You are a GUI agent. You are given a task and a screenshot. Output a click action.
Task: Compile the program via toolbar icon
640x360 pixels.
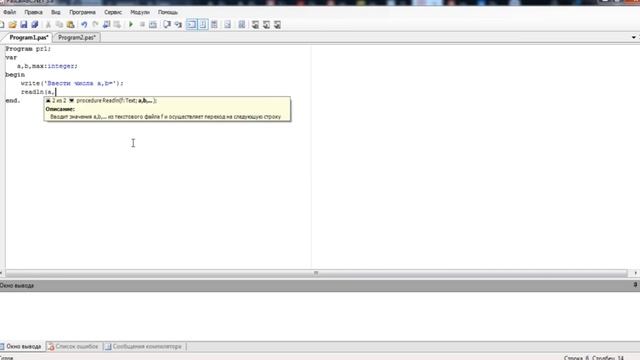153,25
